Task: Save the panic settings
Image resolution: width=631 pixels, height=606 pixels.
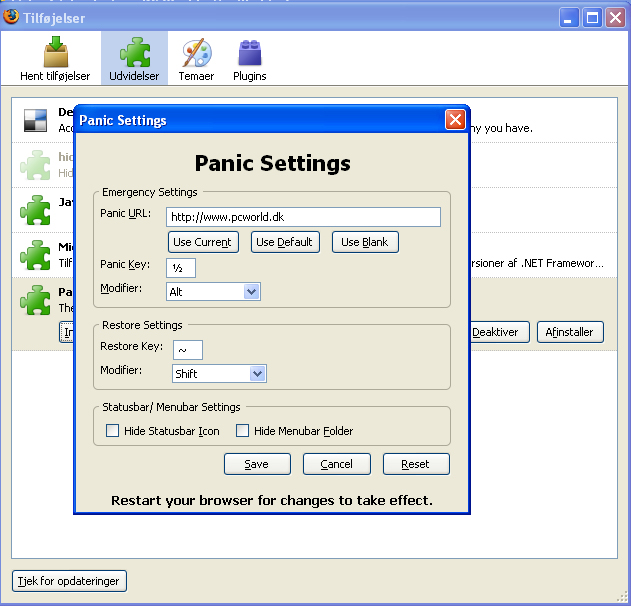Action: coord(257,464)
